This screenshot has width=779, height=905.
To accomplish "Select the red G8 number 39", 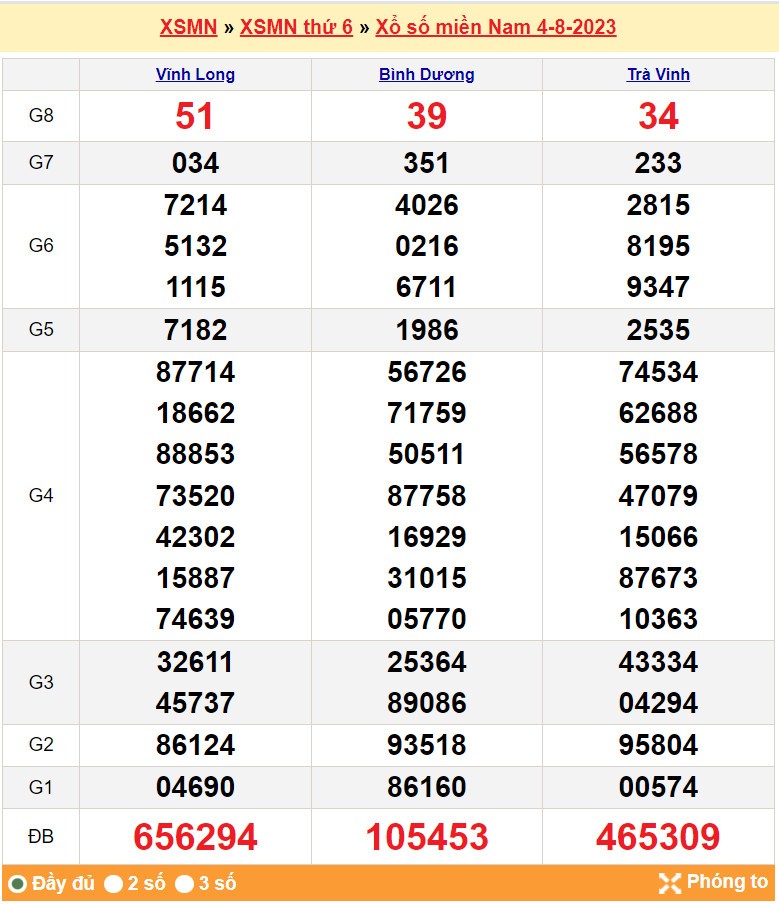I will (427, 117).
